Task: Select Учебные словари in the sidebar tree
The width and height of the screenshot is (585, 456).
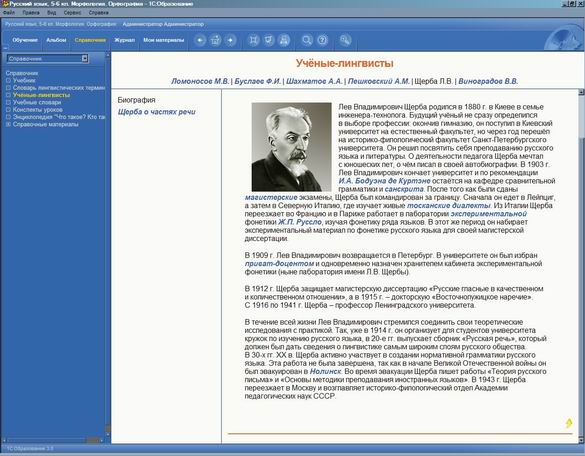Action: [37, 102]
